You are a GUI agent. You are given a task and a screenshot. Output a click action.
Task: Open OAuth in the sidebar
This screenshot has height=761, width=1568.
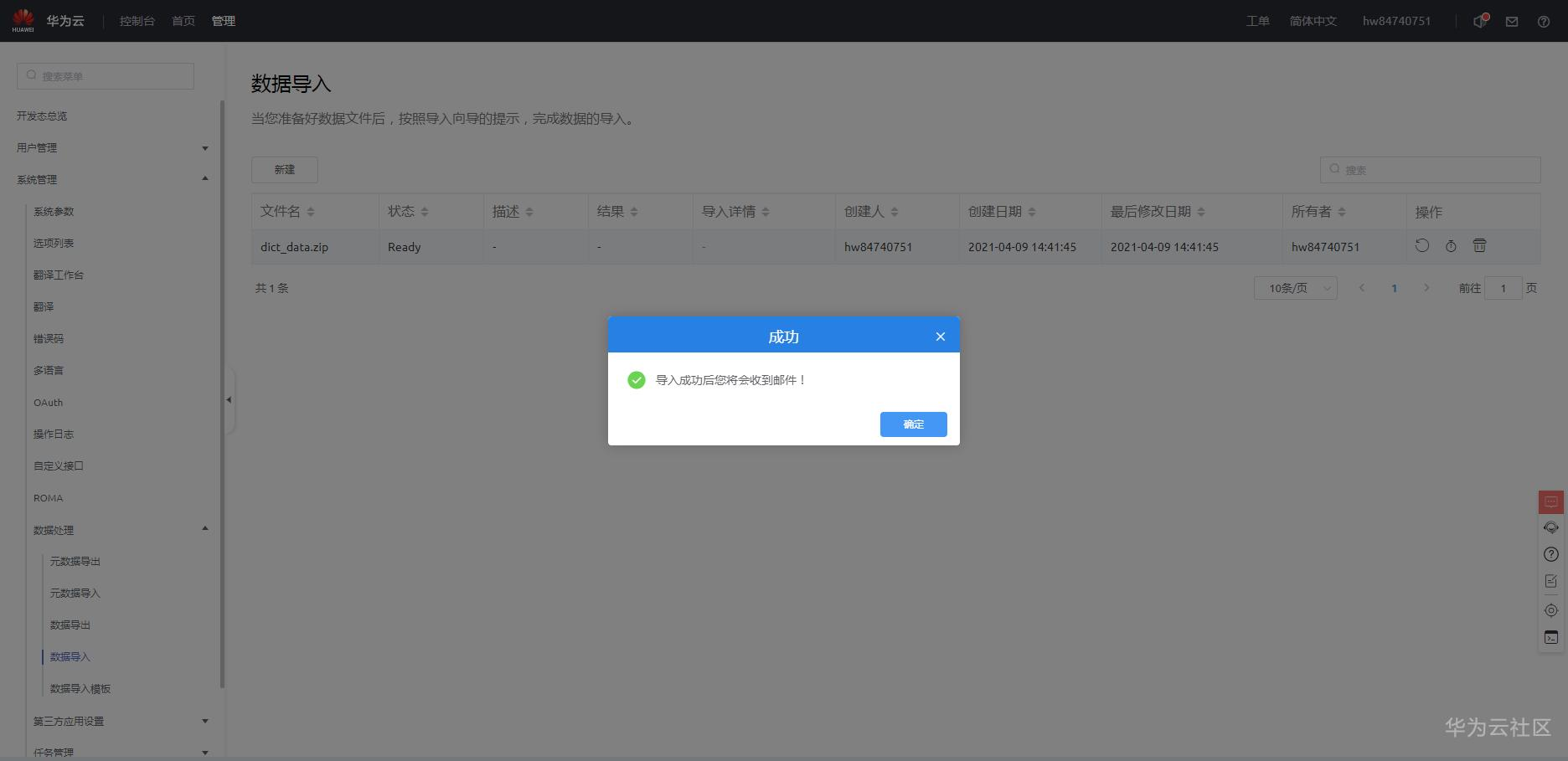point(49,403)
